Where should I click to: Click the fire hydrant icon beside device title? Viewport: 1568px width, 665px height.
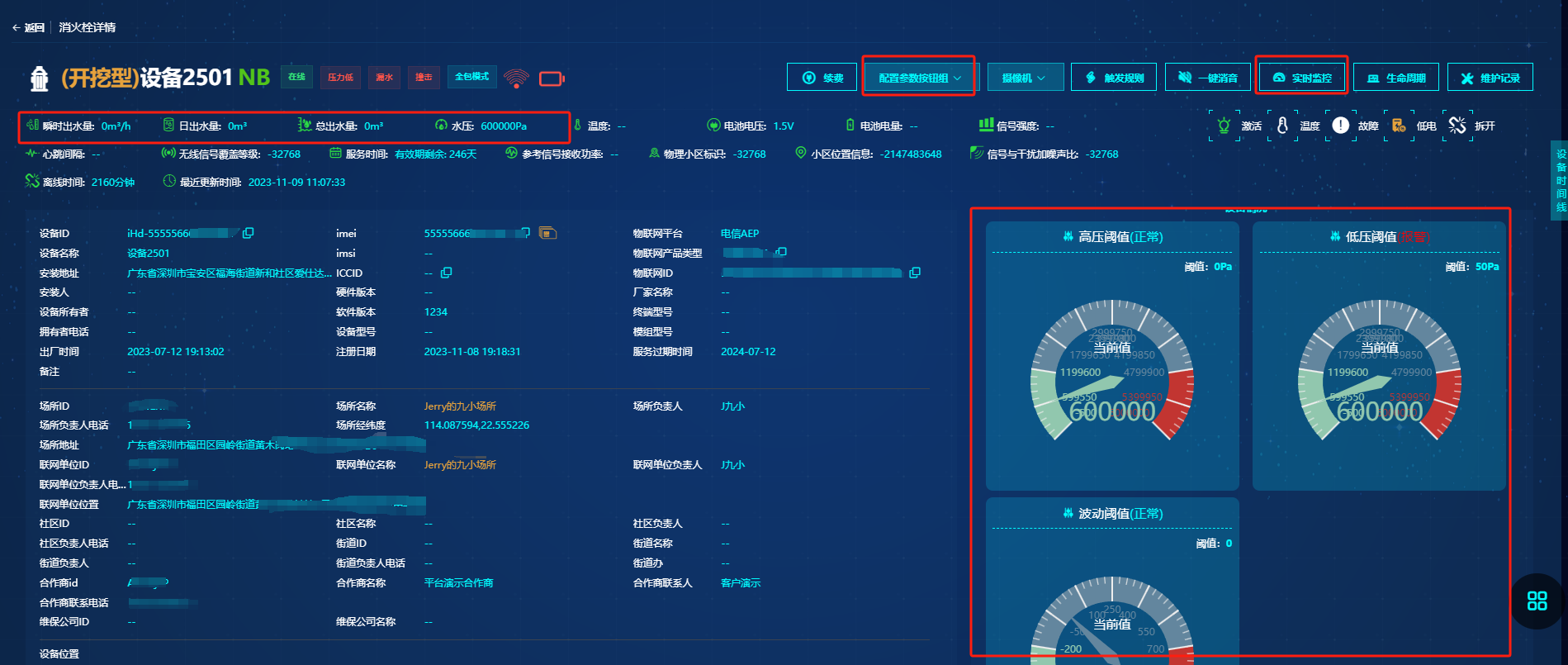39,78
